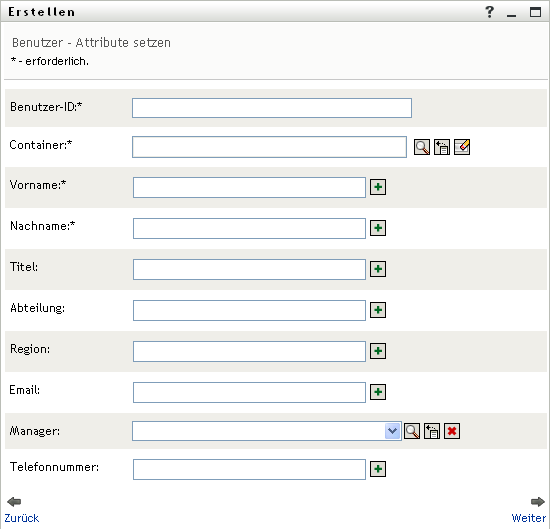Add another Nachname value with plus icon

pyautogui.click(x=378, y=228)
